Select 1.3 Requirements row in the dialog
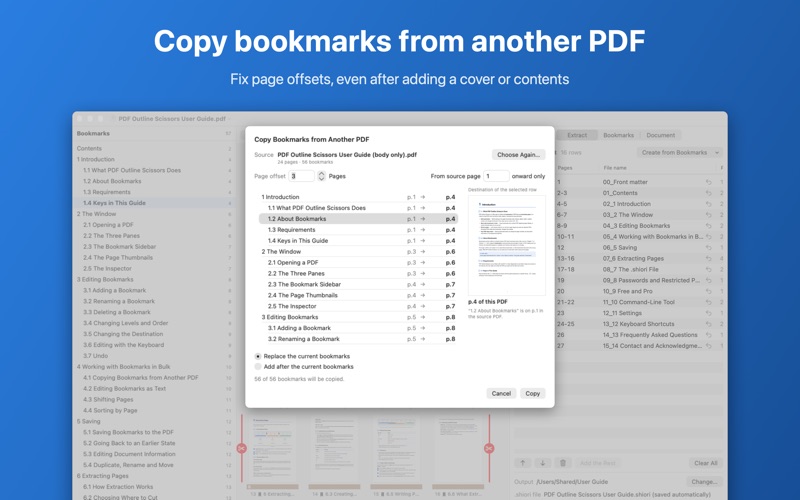Viewport: 800px width, 500px height. click(x=358, y=230)
